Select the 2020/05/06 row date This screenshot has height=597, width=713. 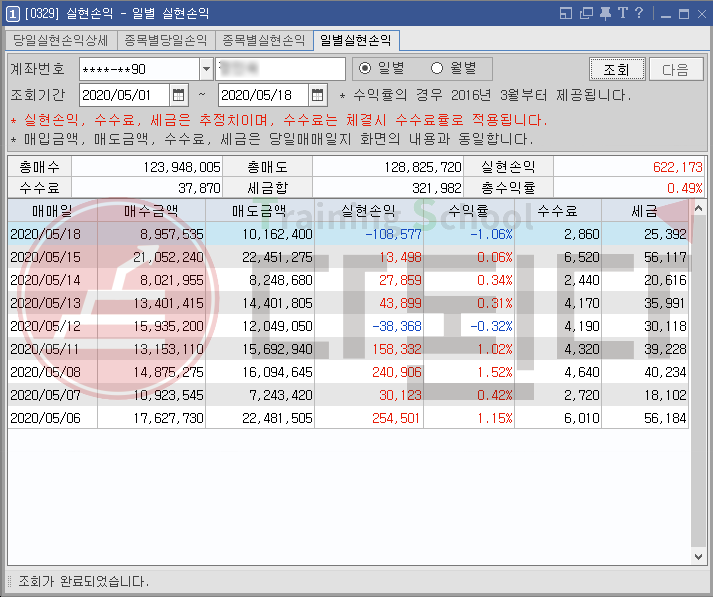(45, 418)
